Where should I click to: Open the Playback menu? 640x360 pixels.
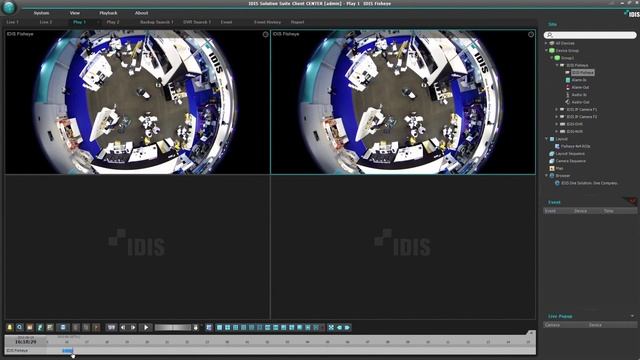pos(108,13)
